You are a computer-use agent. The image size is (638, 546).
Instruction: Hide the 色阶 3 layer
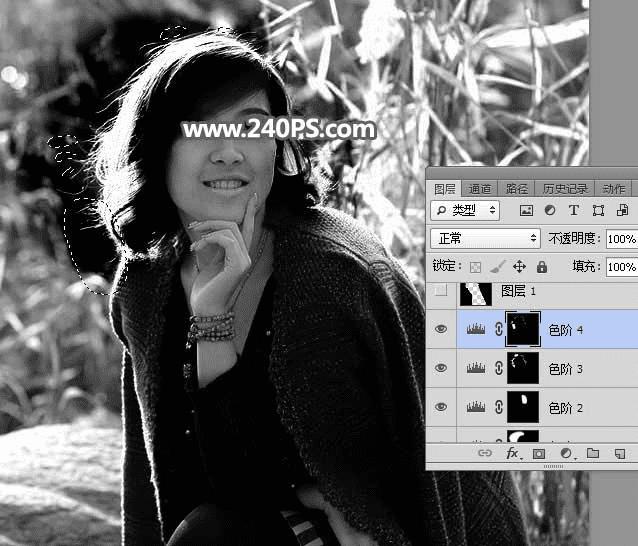[441, 368]
